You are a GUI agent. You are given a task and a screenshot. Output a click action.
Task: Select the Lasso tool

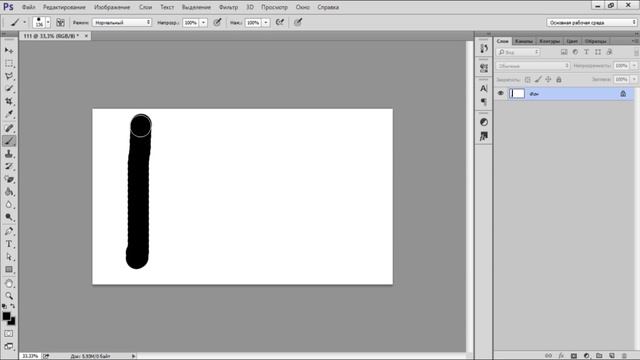point(9,76)
